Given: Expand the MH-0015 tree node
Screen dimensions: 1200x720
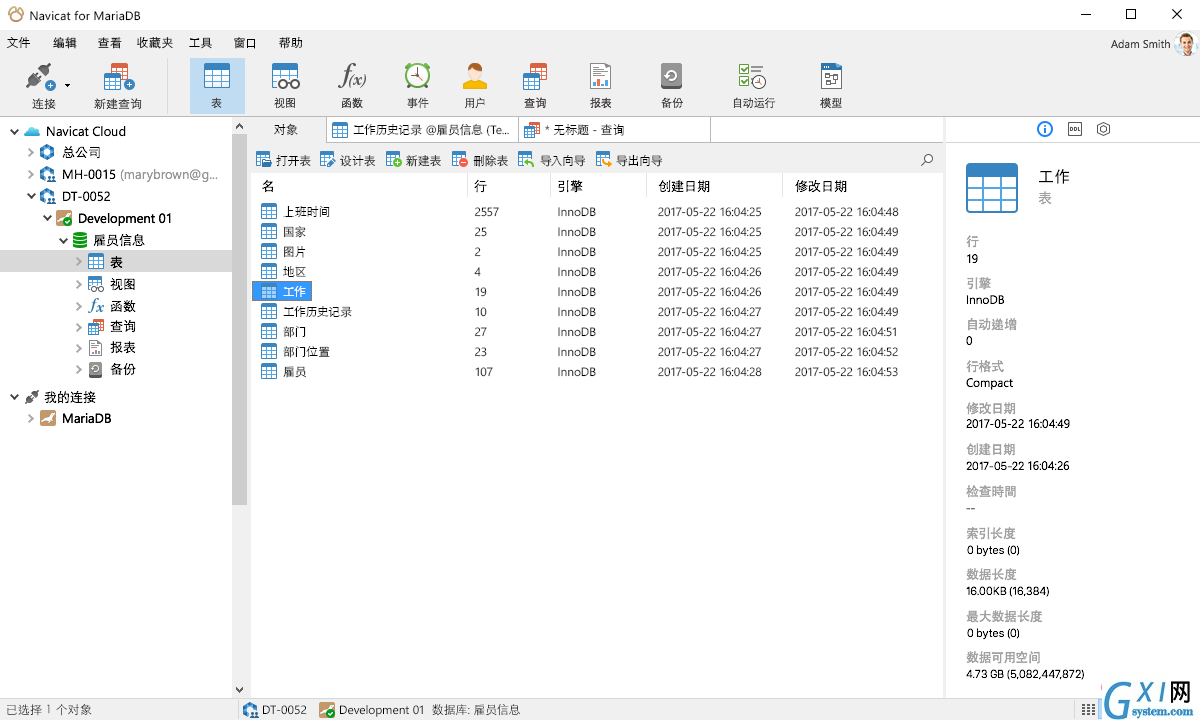Looking at the screenshot, I should tap(31, 174).
